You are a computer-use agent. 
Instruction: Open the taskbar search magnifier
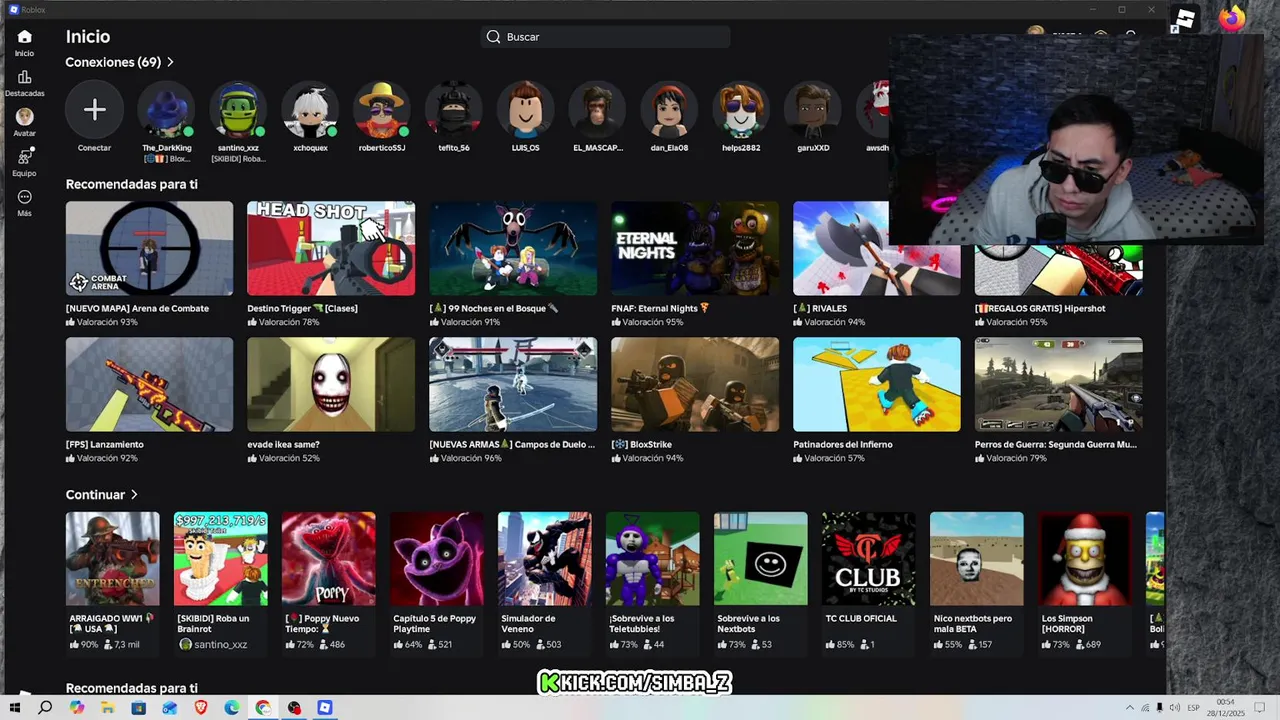[x=45, y=708]
